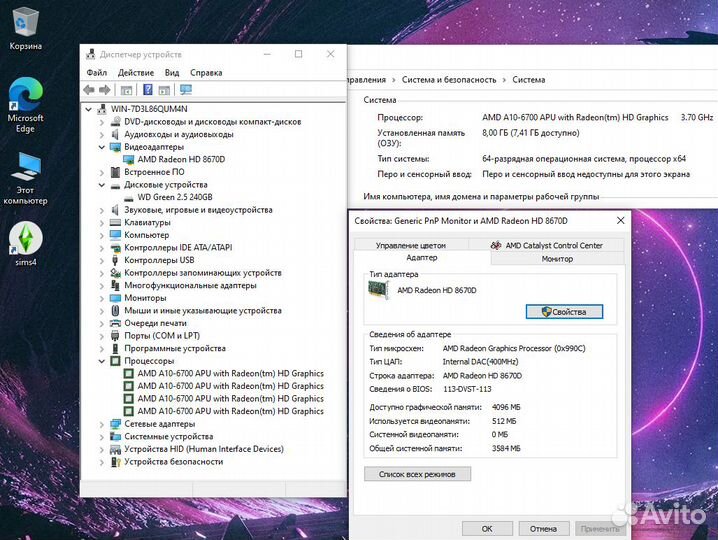Click the "113-DVST-113" BIOS info text
This screenshot has height=540, width=718.
point(467,389)
